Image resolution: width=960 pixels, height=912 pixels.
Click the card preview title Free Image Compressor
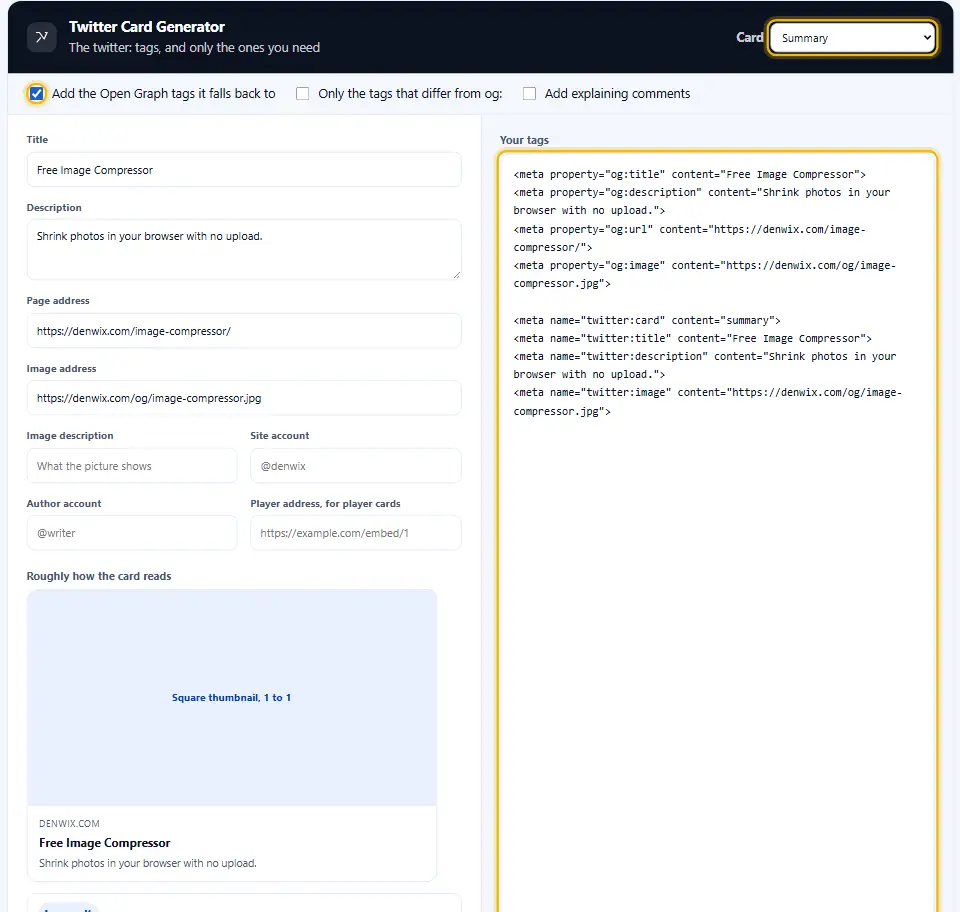point(105,843)
